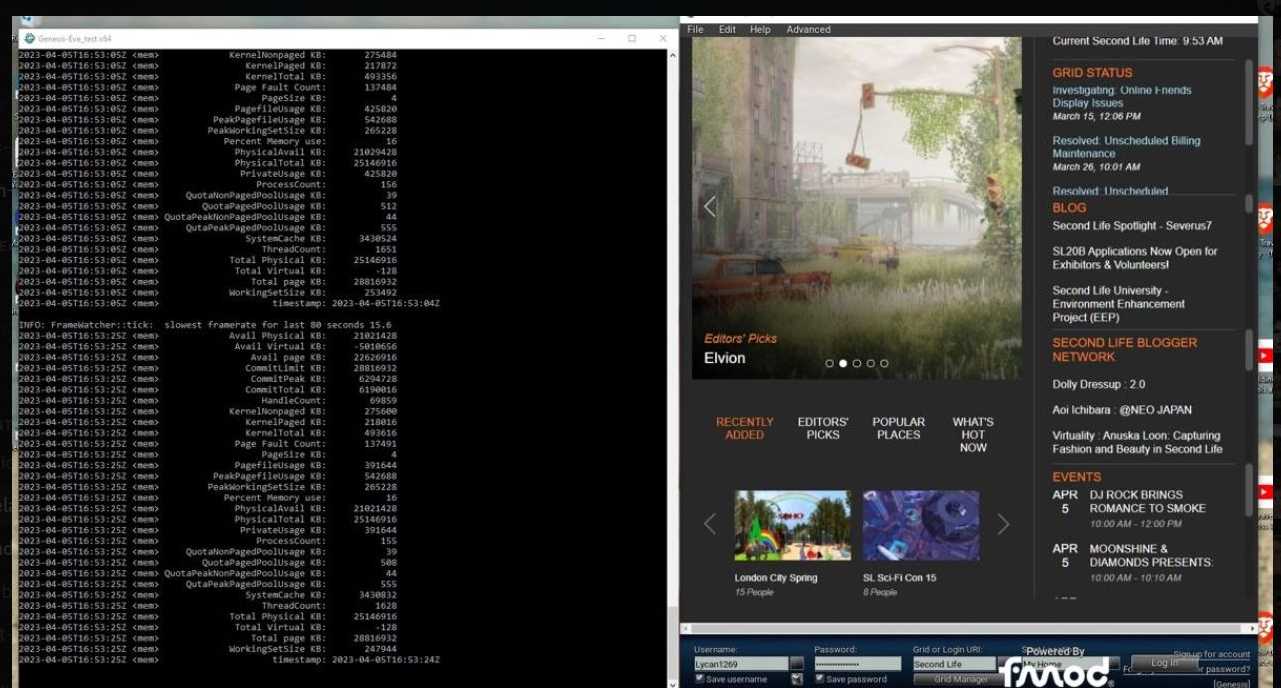
Task: Enable the Save password checkbox
Action: (x=821, y=678)
